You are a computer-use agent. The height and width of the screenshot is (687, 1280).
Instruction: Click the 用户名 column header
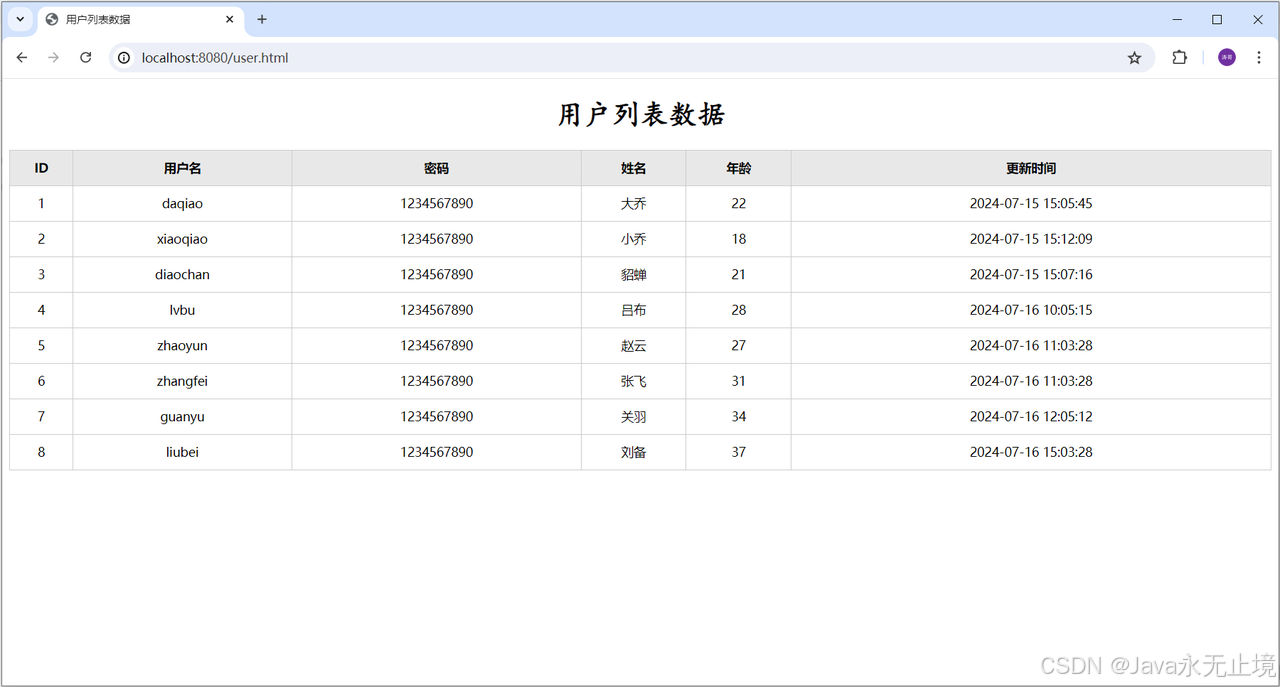[x=182, y=168]
